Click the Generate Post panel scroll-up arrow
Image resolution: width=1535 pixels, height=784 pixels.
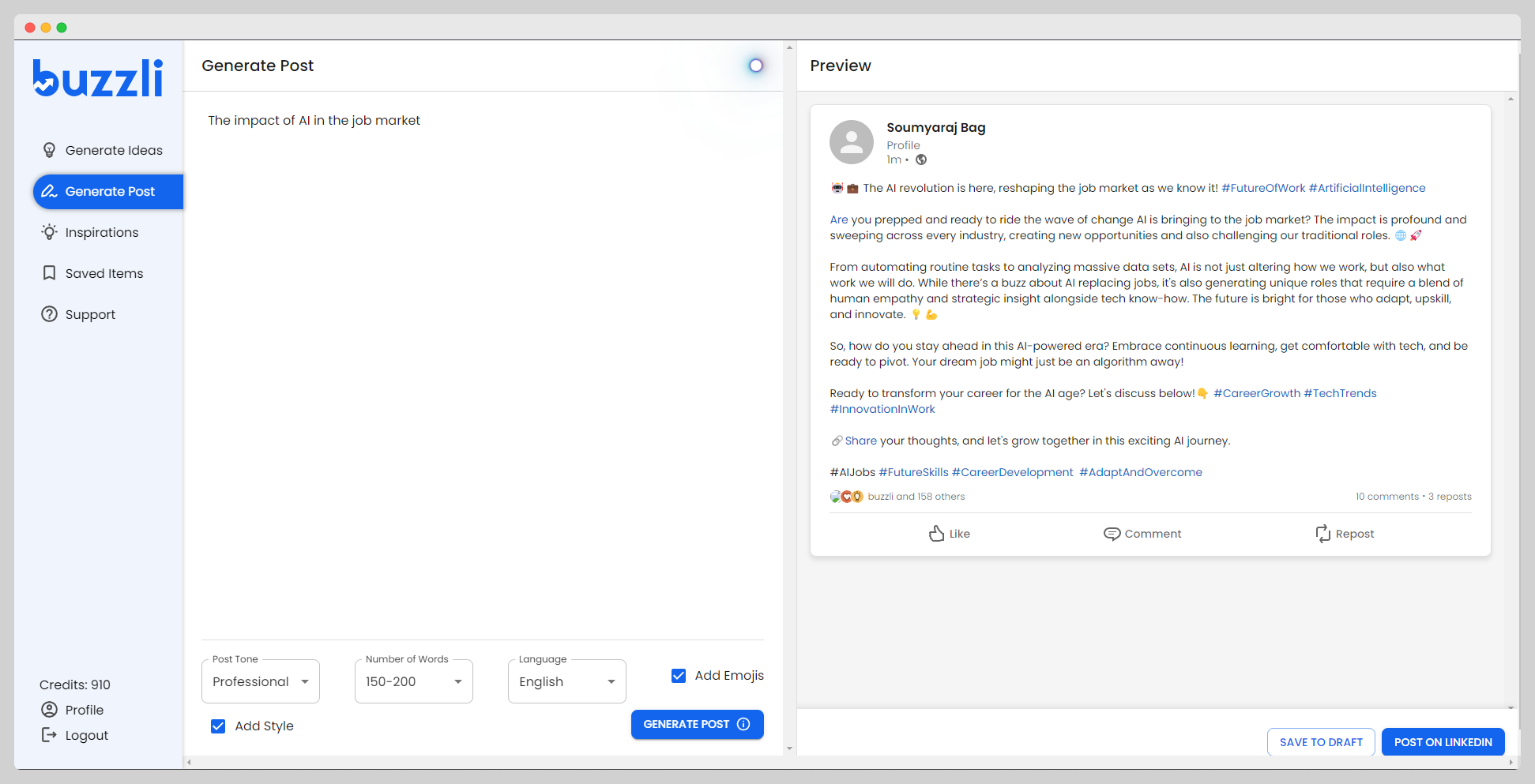click(x=789, y=47)
